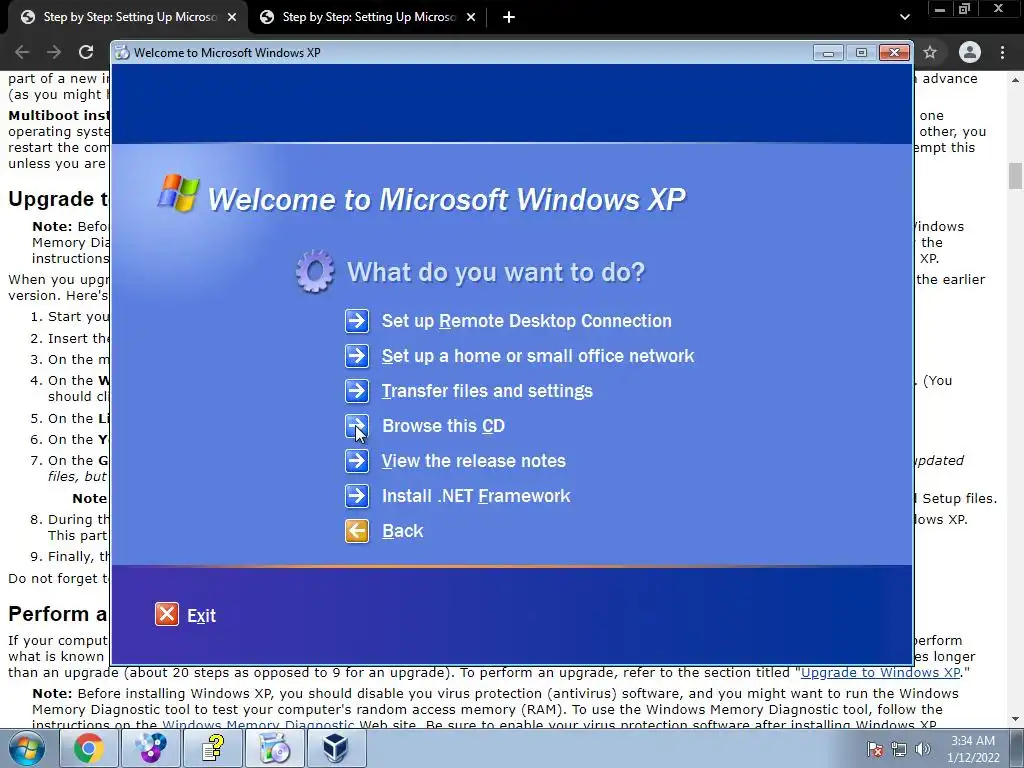
Task: Open Browse this CD option
Action: pos(443,426)
